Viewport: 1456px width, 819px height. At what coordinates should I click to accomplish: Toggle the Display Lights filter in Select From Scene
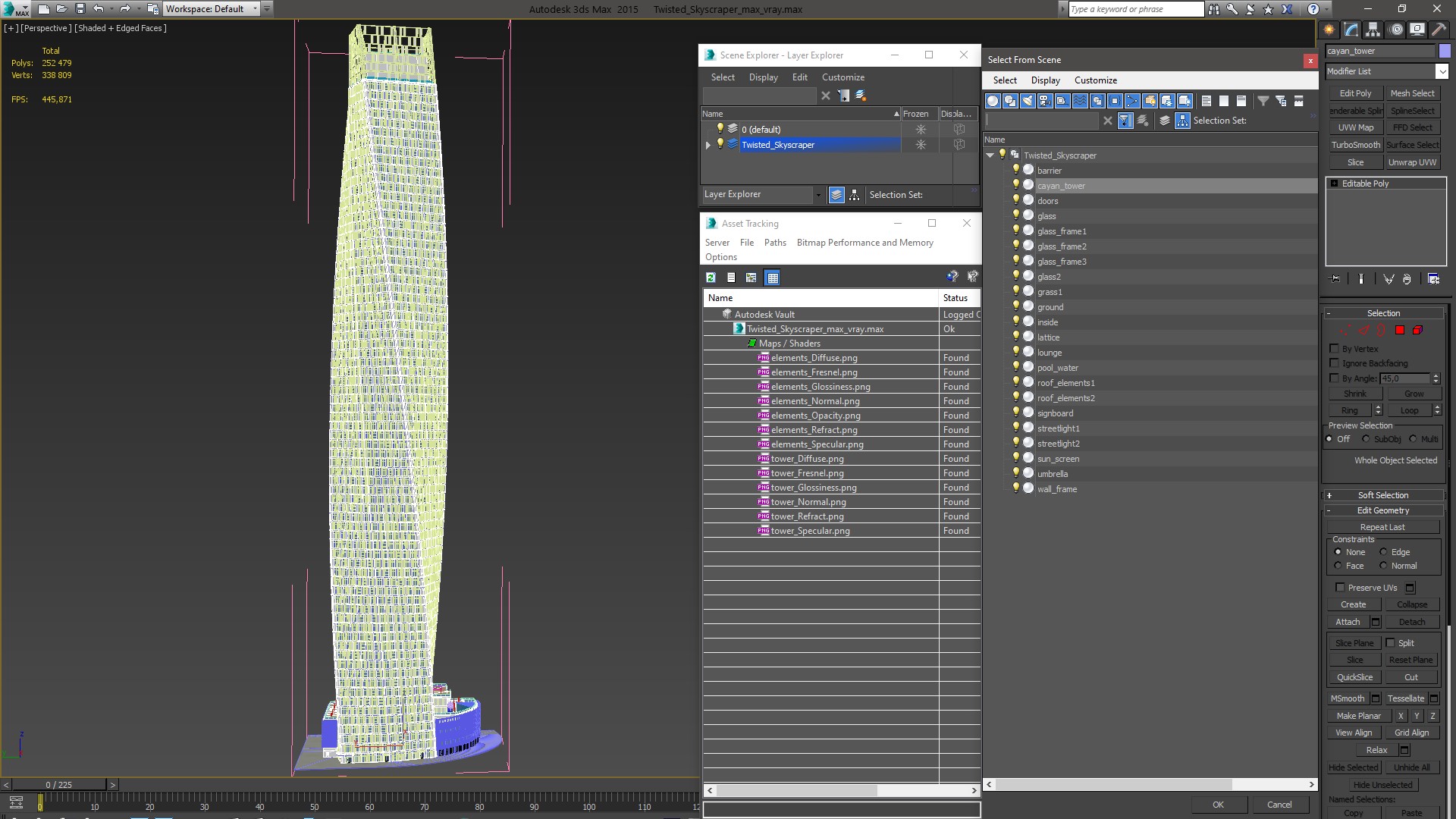coord(1028,101)
